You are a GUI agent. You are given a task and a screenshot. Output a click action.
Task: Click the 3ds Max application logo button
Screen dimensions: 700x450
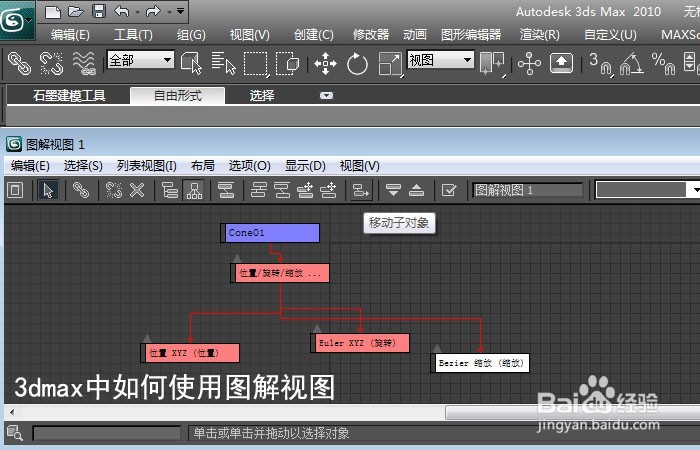point(17,20)
